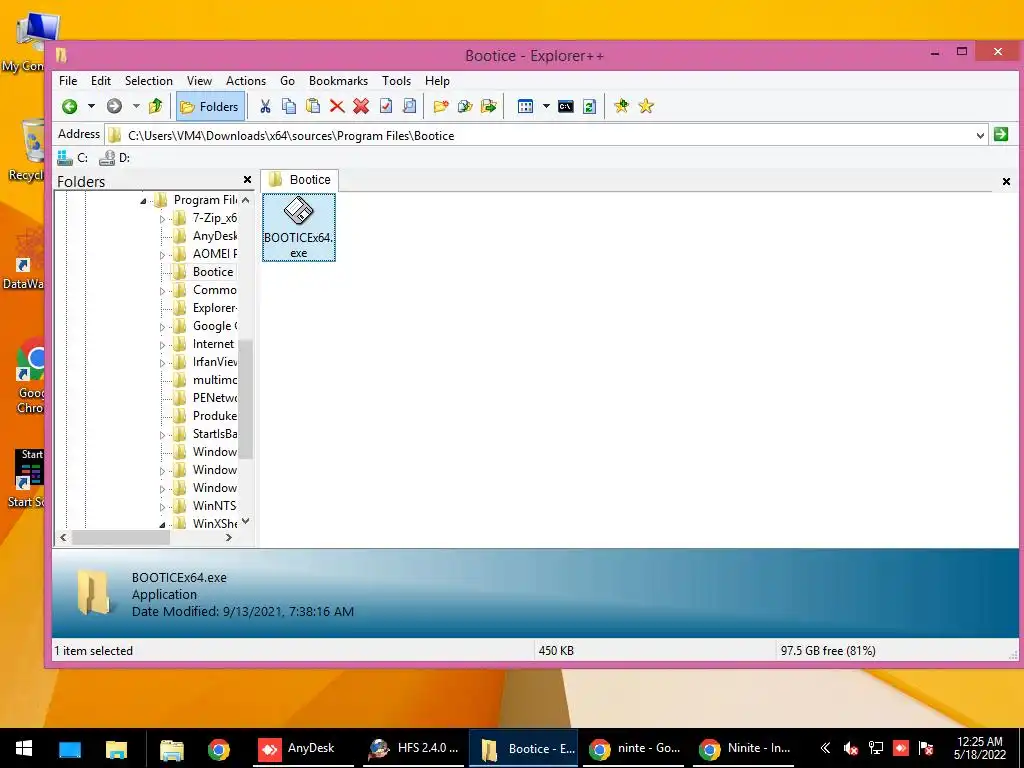Screen dimensions: 1024x768
Task: Select Produkey folder in tree
Action: tap(215, 416)
